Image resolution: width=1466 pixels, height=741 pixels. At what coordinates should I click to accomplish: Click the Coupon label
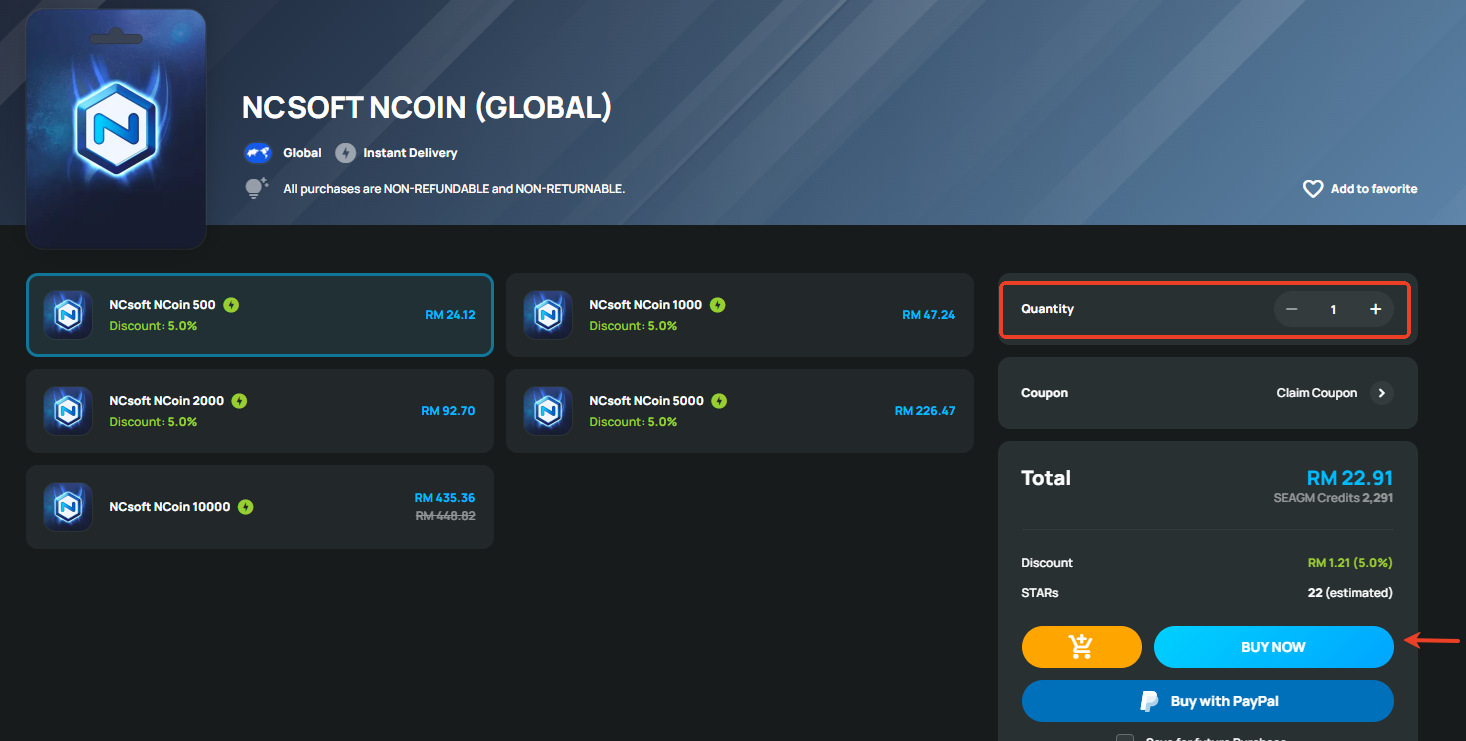(1045, 393)
